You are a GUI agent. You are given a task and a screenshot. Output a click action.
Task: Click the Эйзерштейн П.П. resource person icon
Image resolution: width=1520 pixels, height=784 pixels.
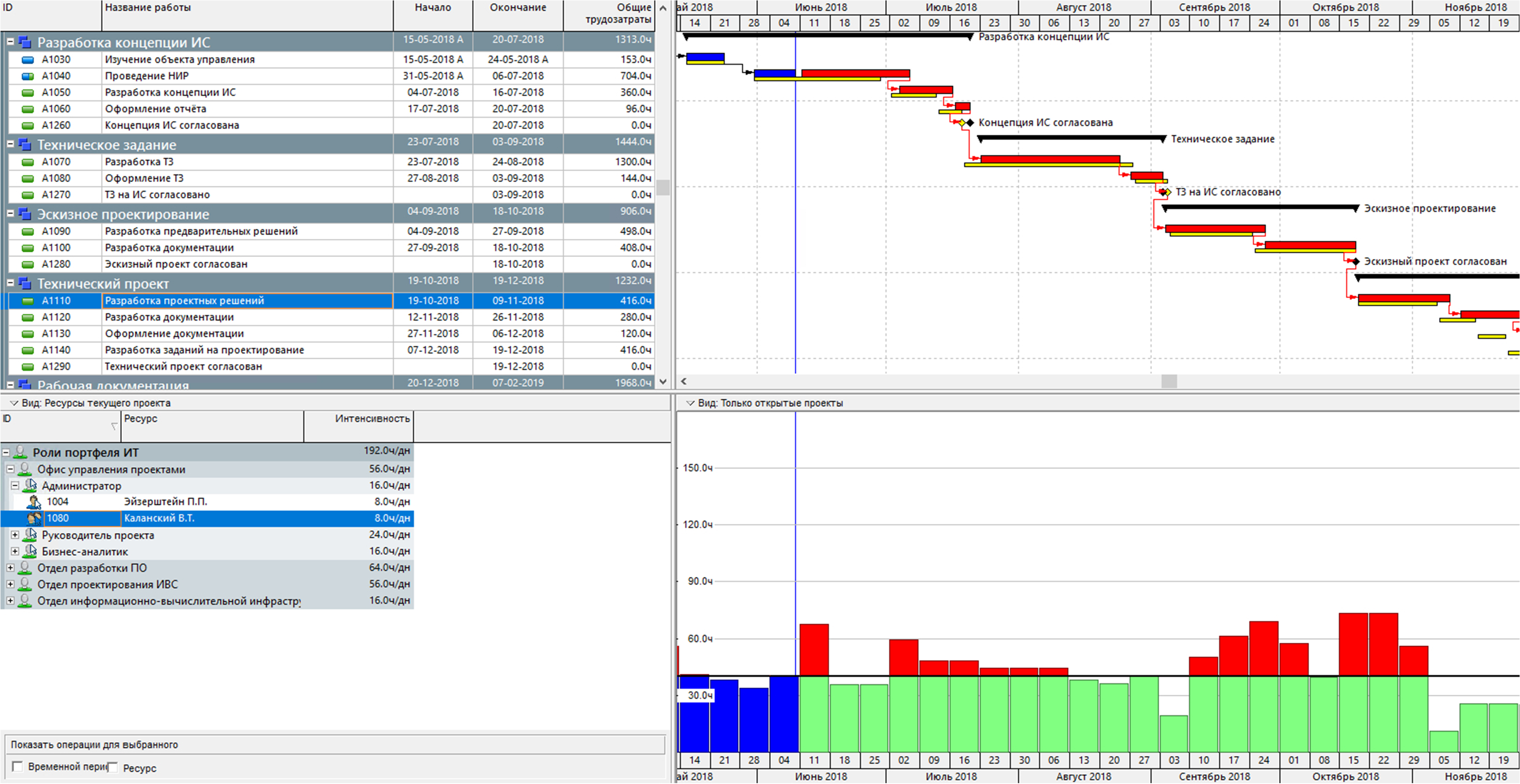[34, 501]
